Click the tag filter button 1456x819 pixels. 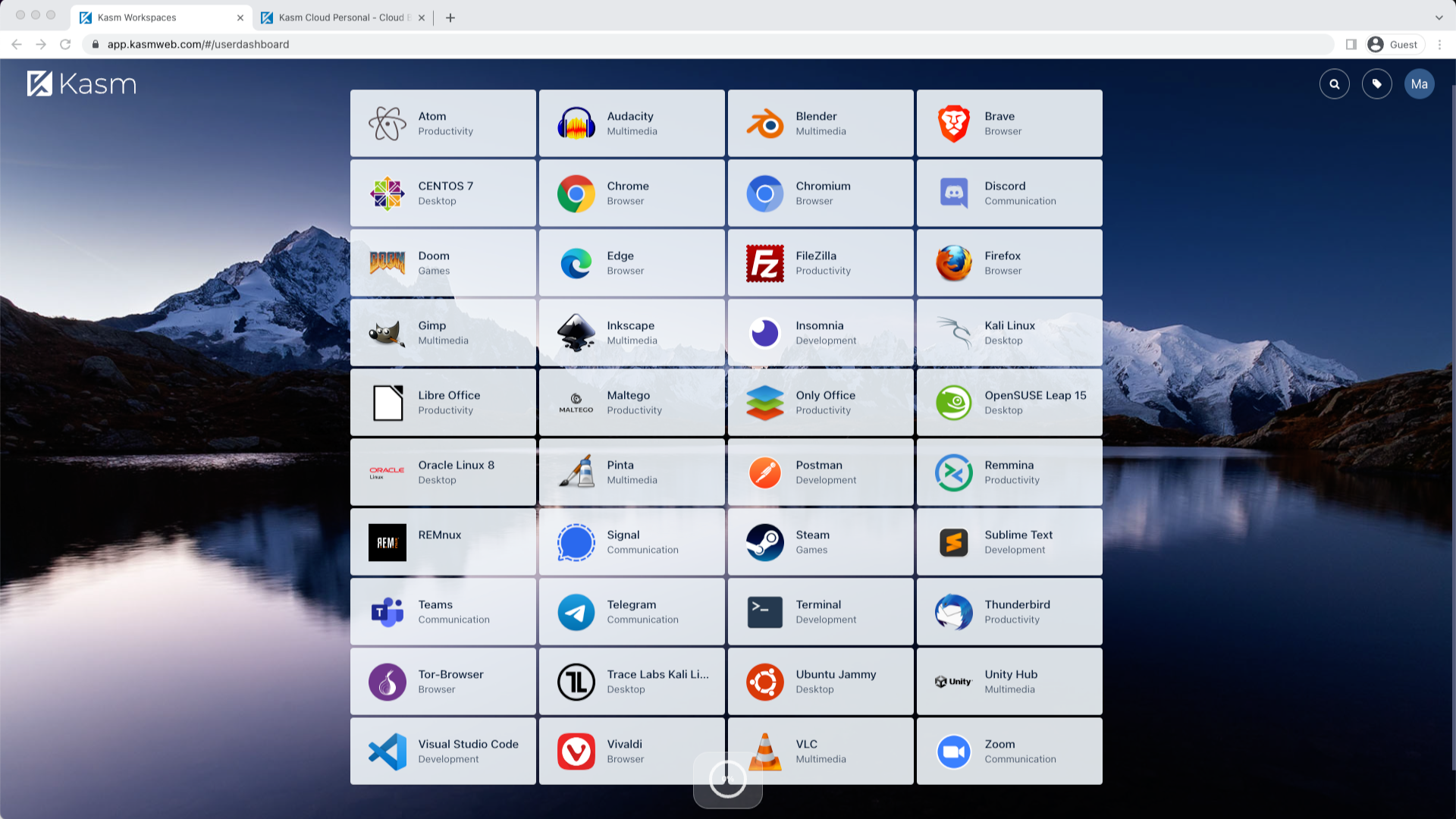point(1376,84)
